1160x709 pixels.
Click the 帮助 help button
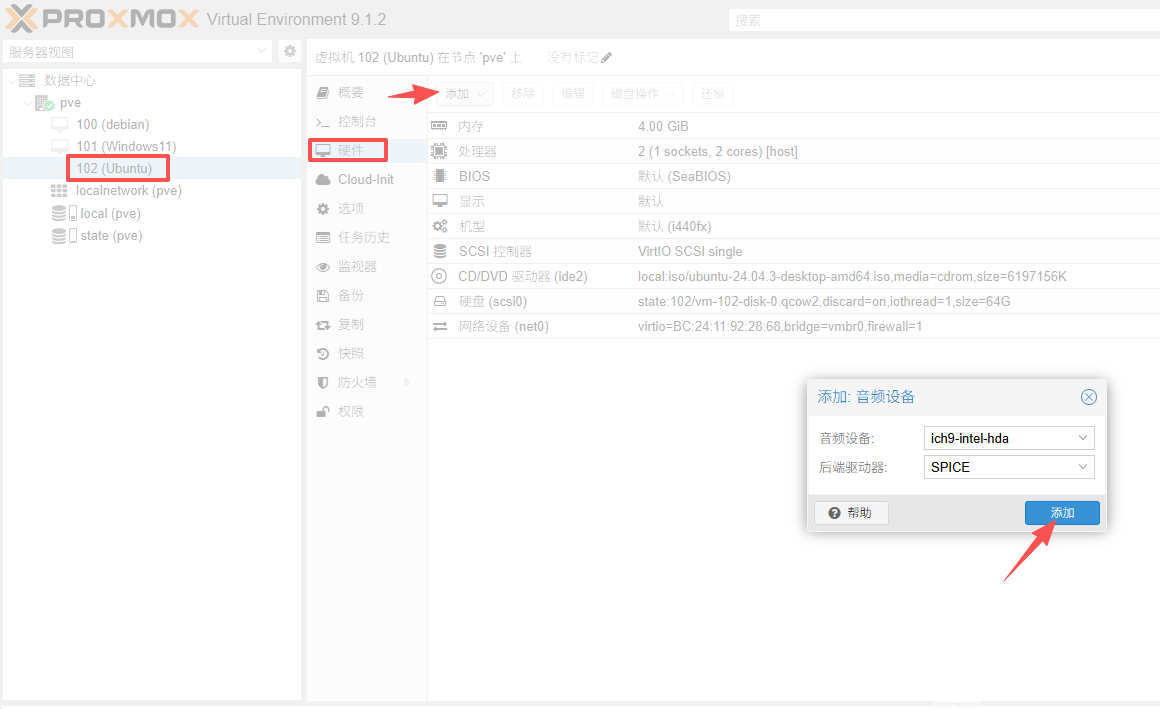point(851,513)
